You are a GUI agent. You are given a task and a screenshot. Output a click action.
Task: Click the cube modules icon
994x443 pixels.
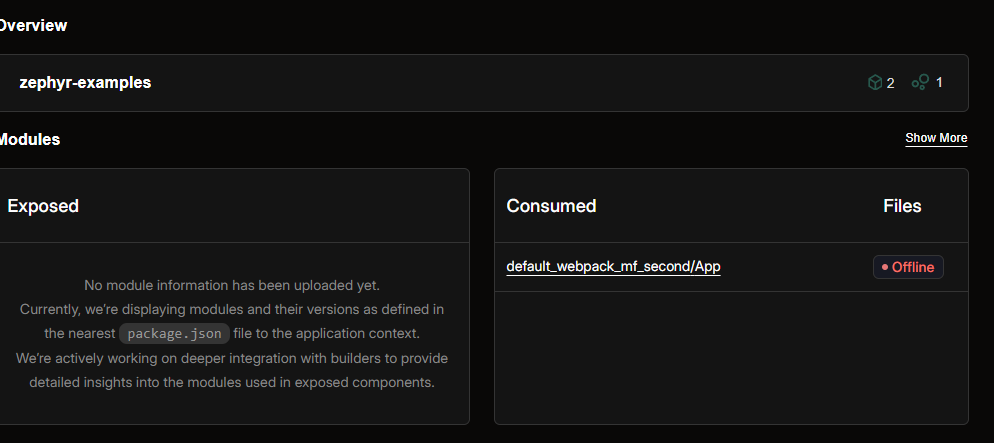pos(875,82)
